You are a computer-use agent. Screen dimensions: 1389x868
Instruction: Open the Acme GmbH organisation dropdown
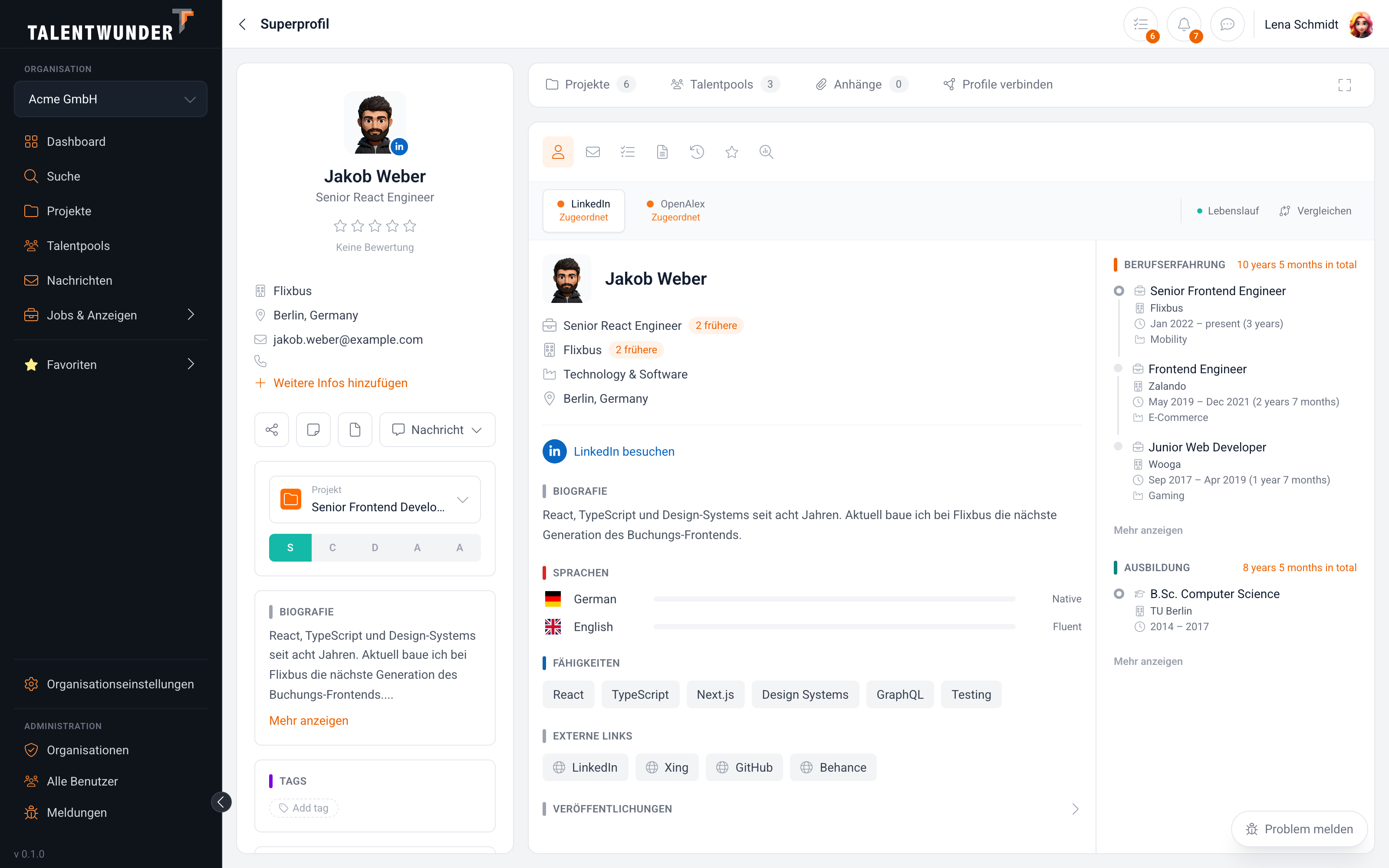tap(111, 99)
